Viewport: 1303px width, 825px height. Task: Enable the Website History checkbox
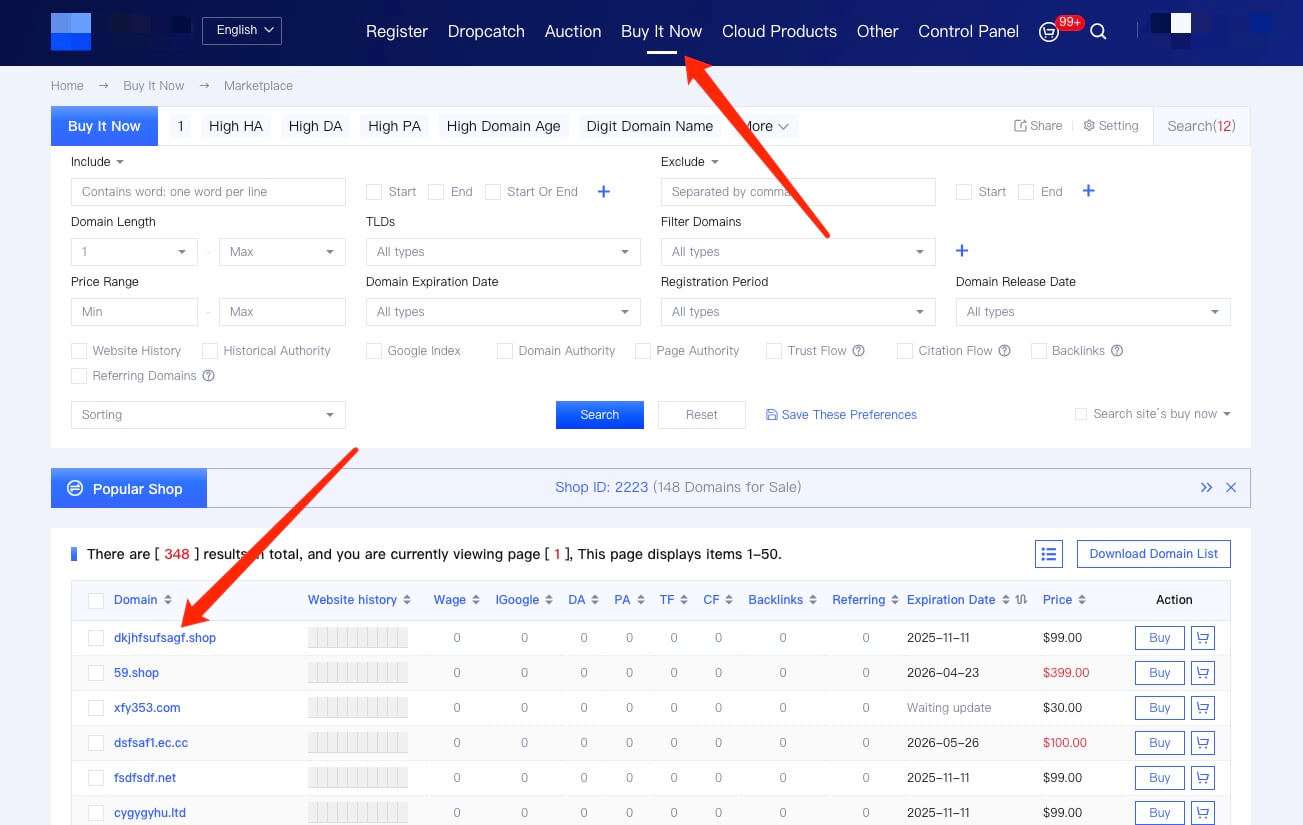tap(79, 351)
